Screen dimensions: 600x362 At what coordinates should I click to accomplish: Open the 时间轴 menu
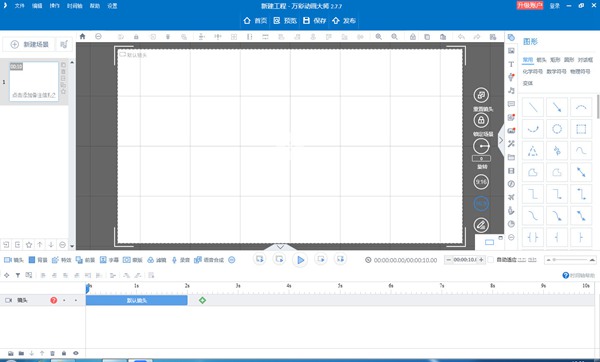pos(74,6)
